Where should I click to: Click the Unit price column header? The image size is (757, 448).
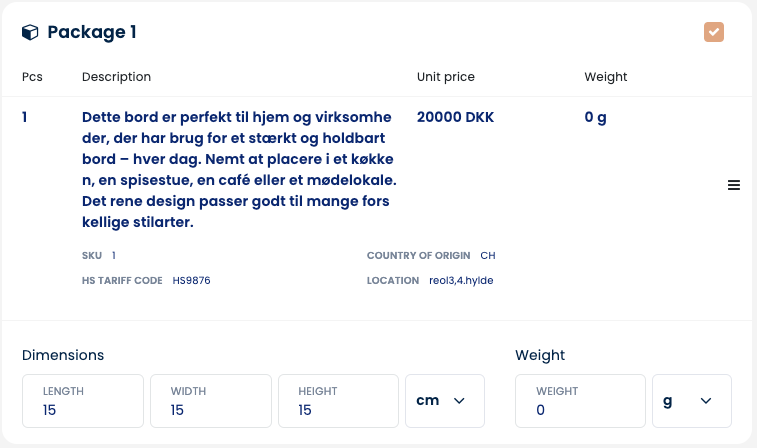pyautogui.click(x=445, y=77)
